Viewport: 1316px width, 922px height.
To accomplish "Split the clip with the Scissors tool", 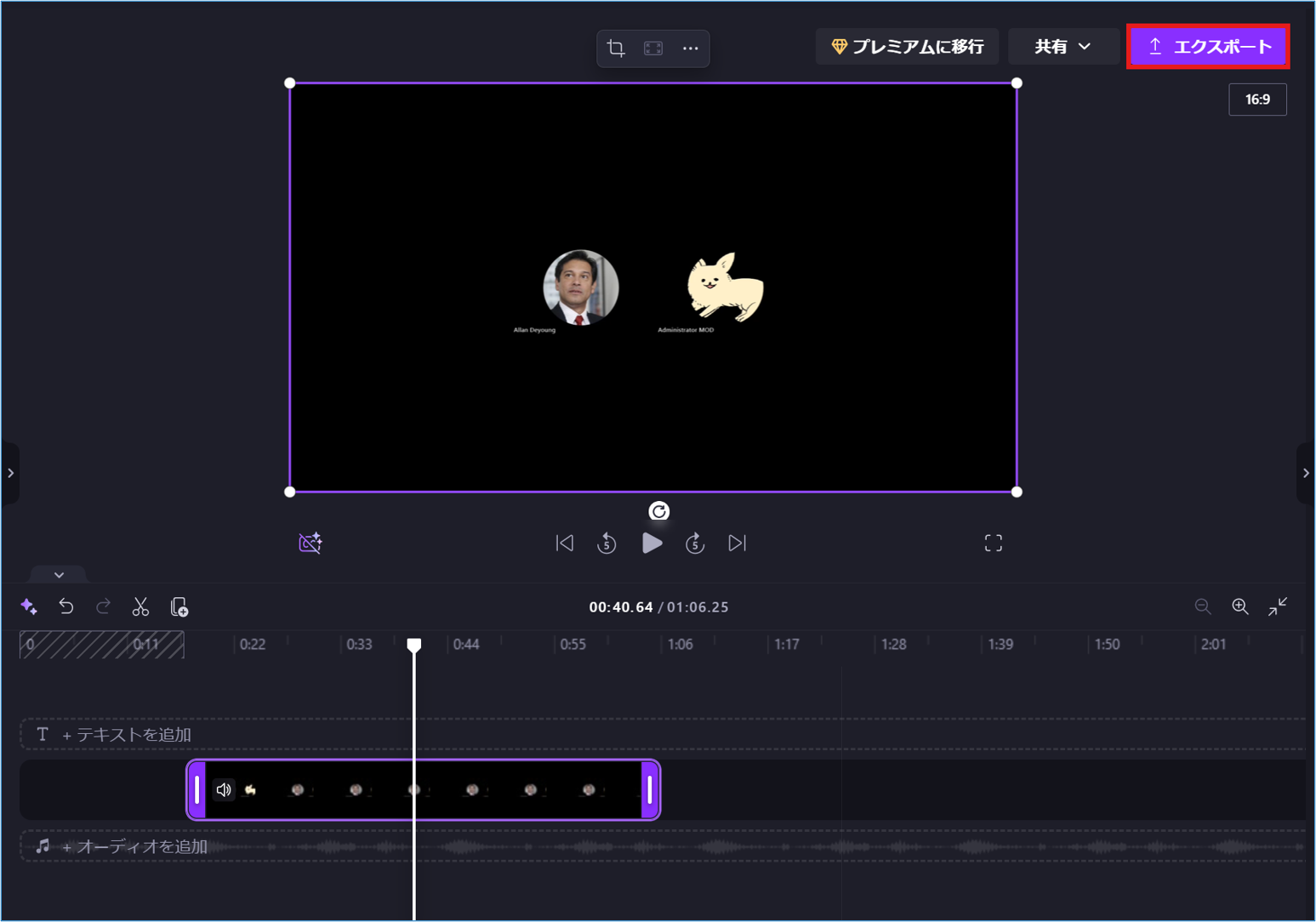I will coord(140,606).
